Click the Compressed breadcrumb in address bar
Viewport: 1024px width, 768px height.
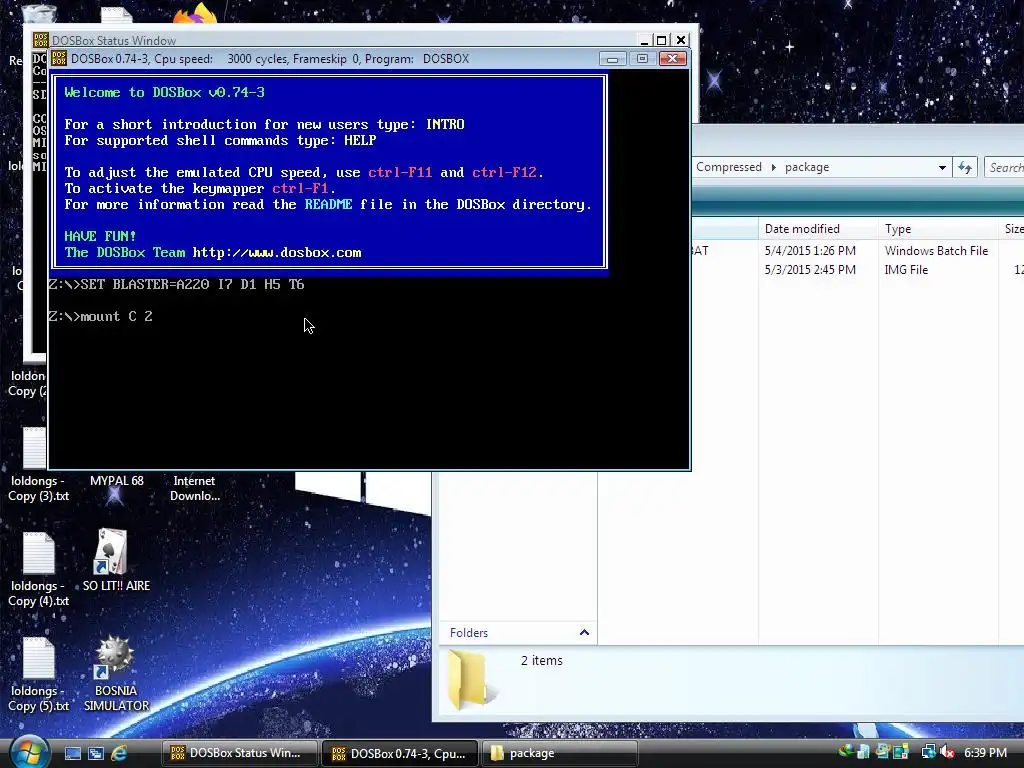729,167
